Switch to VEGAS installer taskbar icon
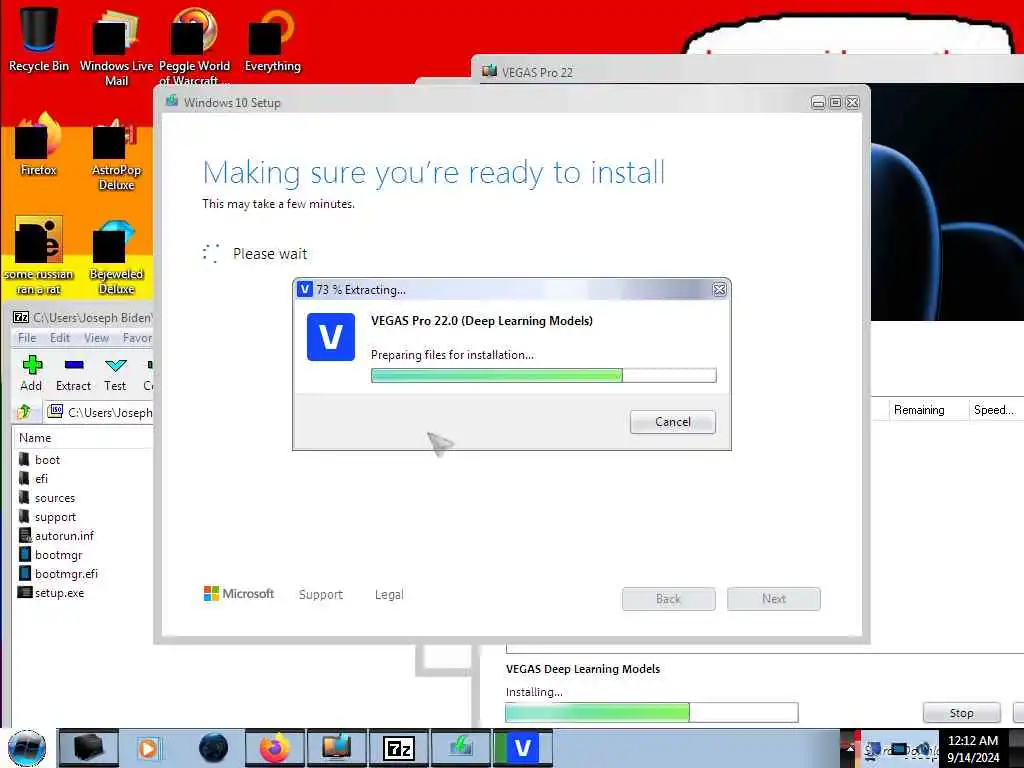The height and width of the screenshot is (768, 1024). (522, 748)
